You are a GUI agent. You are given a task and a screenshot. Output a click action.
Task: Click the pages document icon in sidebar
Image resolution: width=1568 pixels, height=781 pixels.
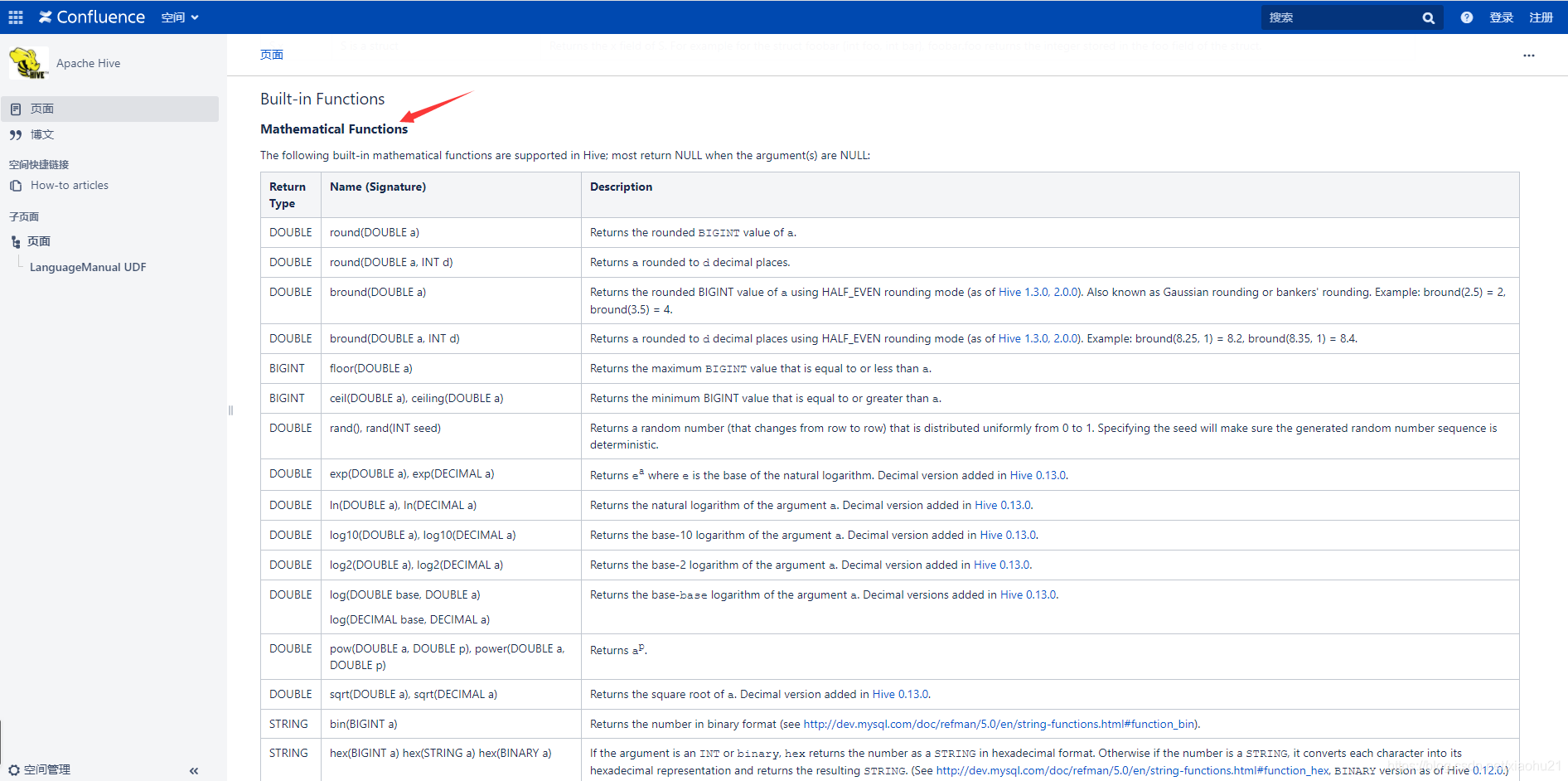16,109
